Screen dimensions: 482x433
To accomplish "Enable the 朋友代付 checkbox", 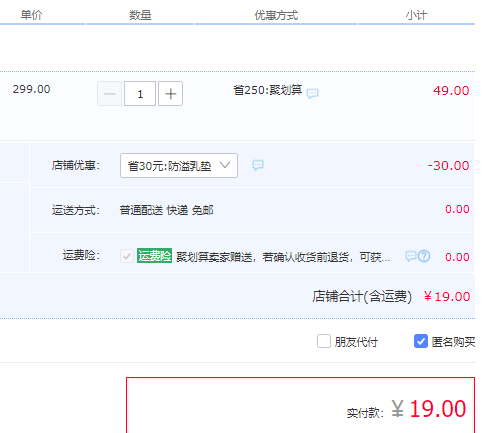I will (324, 341).
